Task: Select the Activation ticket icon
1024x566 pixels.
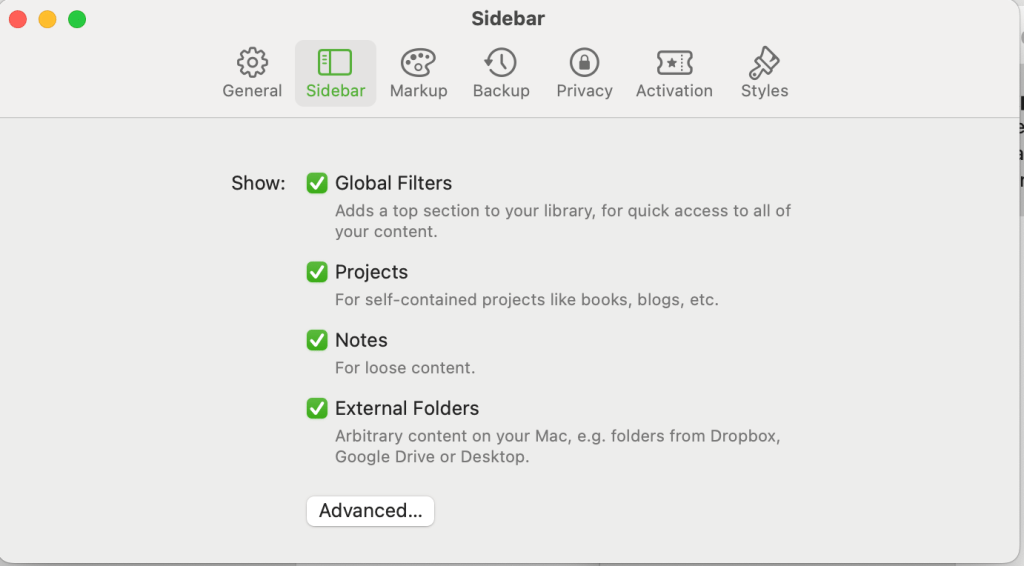Action: pos(674,62)
